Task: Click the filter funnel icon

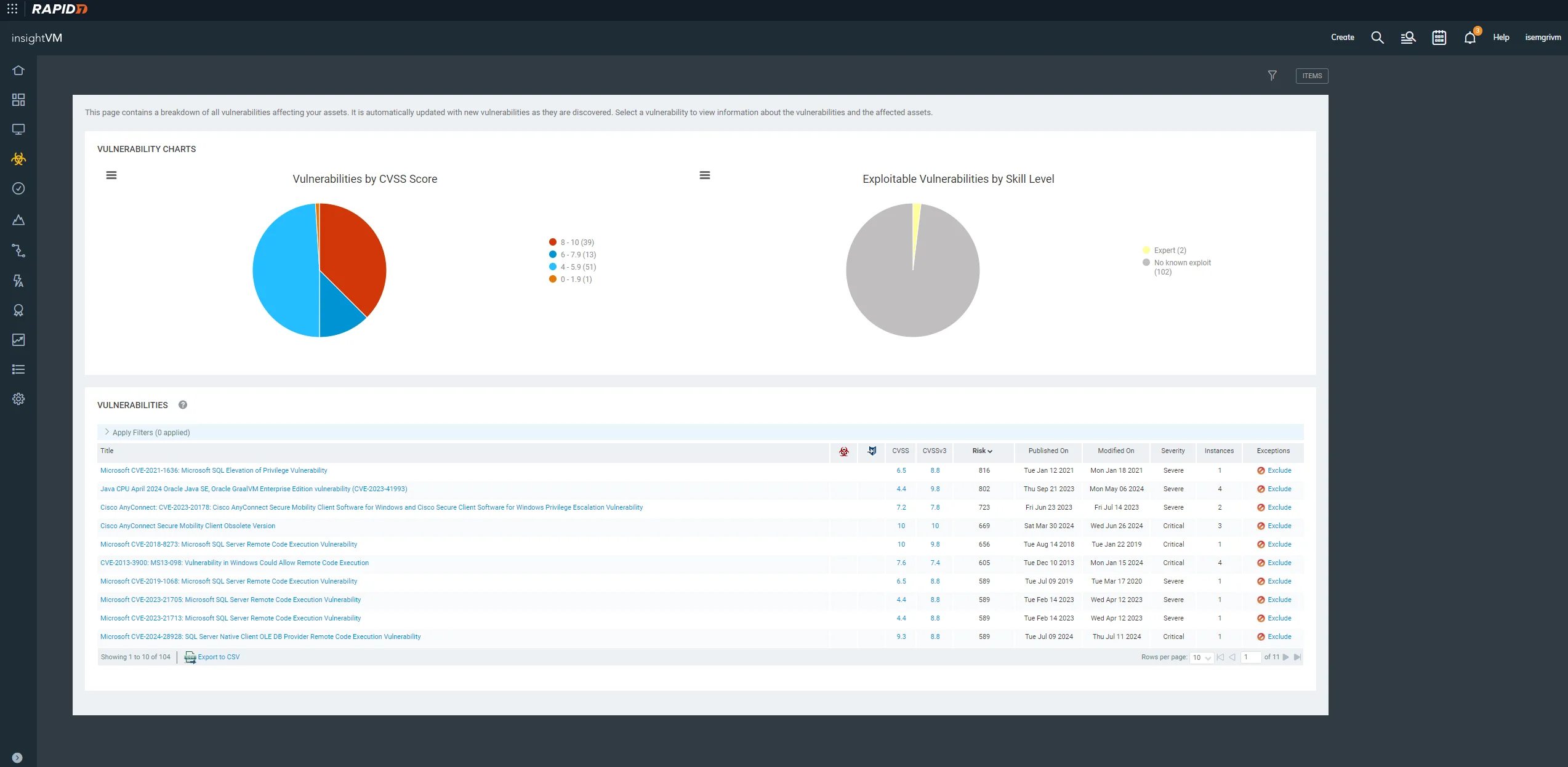Action: tap(1272, 76)
